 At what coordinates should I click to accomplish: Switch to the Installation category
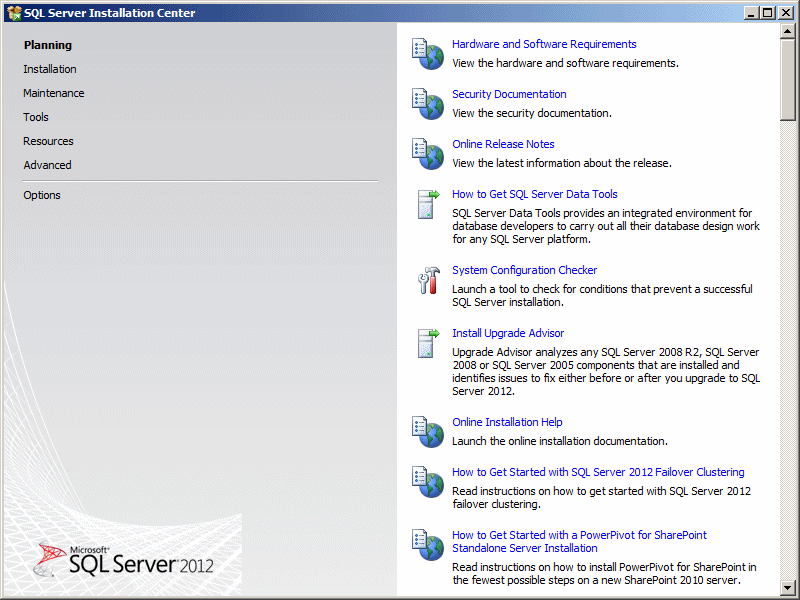(x=49, y=69)
